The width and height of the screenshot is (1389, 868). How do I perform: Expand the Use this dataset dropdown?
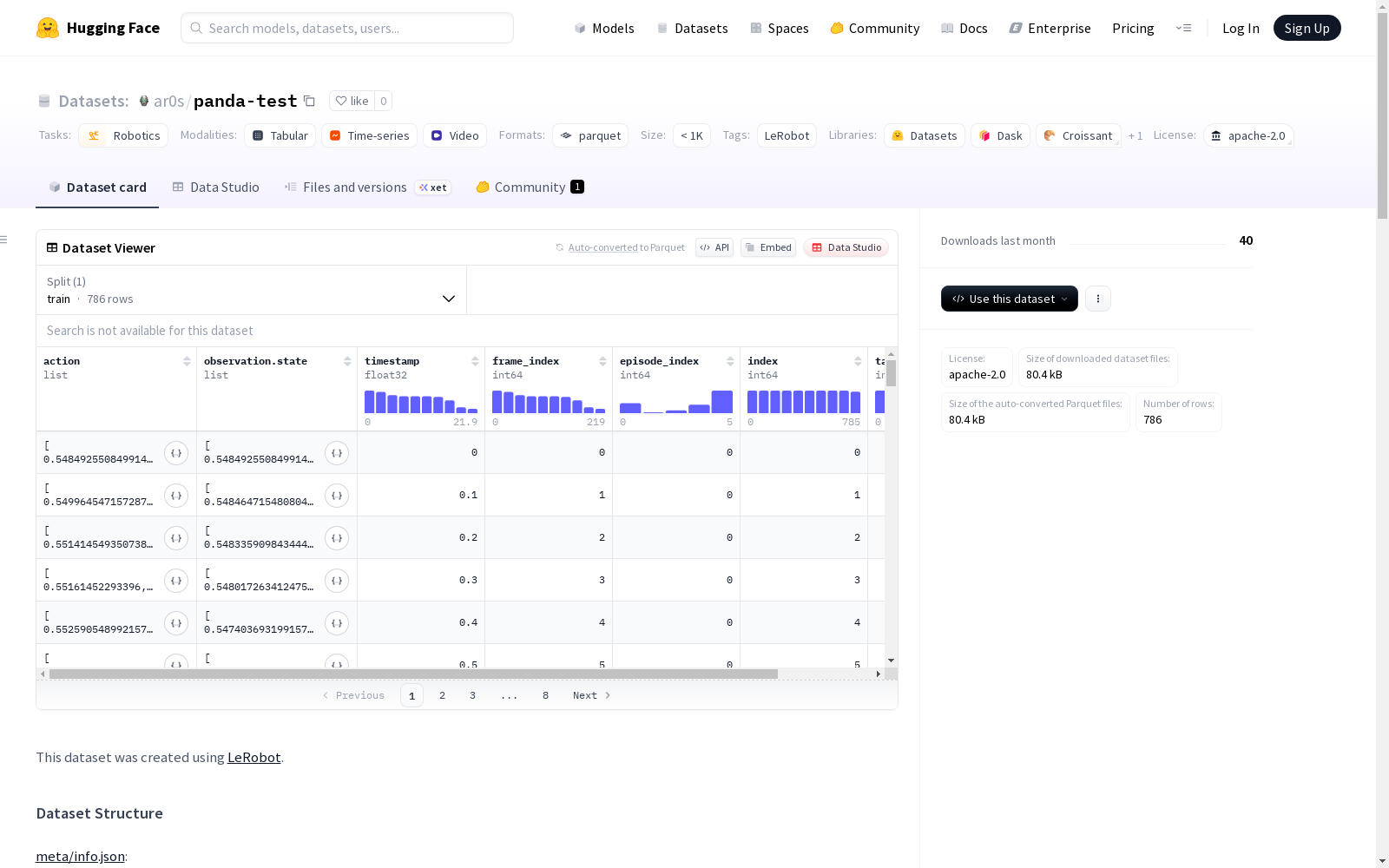click(x=1010, y=299)
